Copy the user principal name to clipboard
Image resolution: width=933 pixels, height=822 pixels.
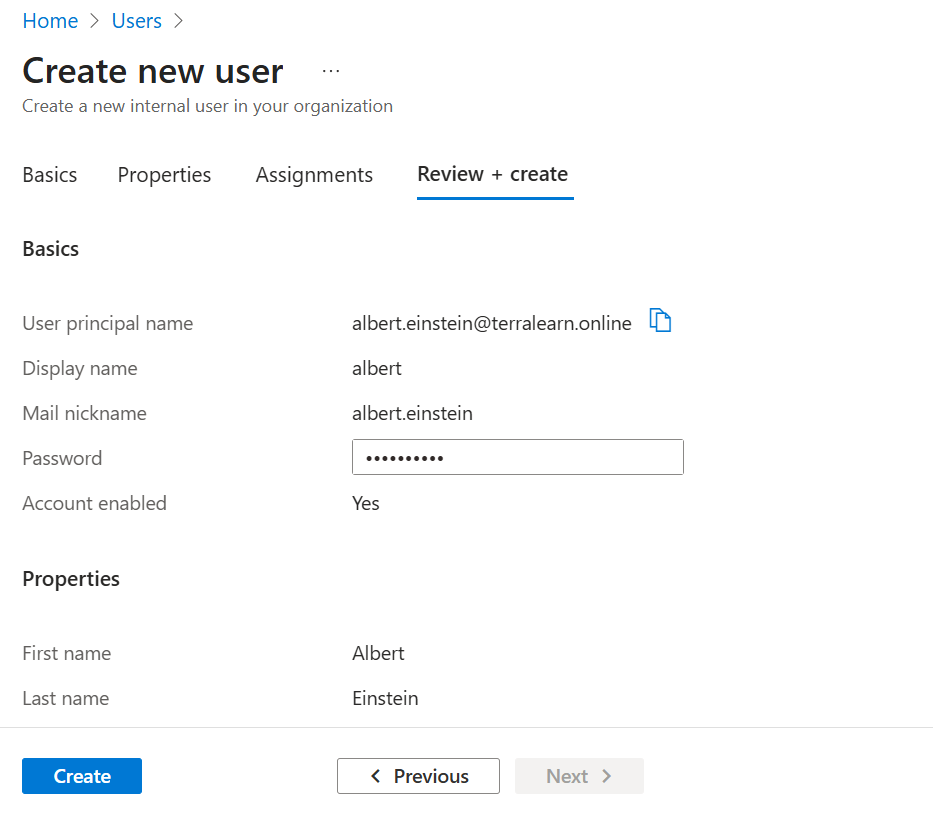pos(660,321)
